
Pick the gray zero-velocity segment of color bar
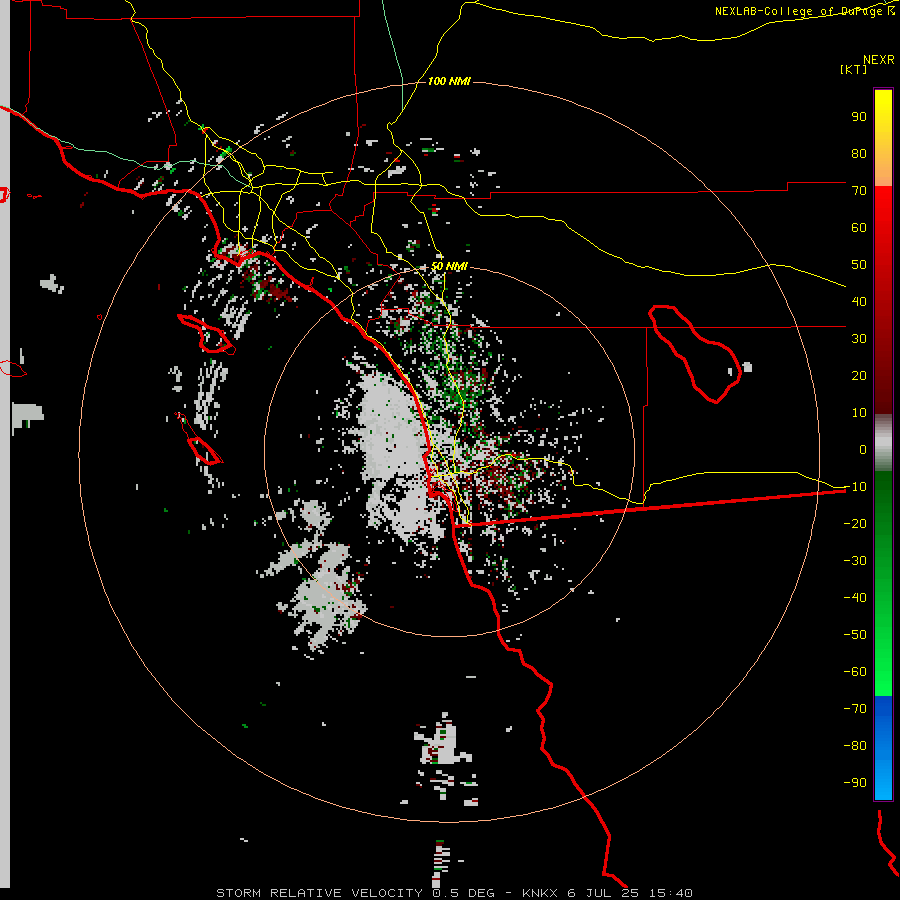(883, 443)
